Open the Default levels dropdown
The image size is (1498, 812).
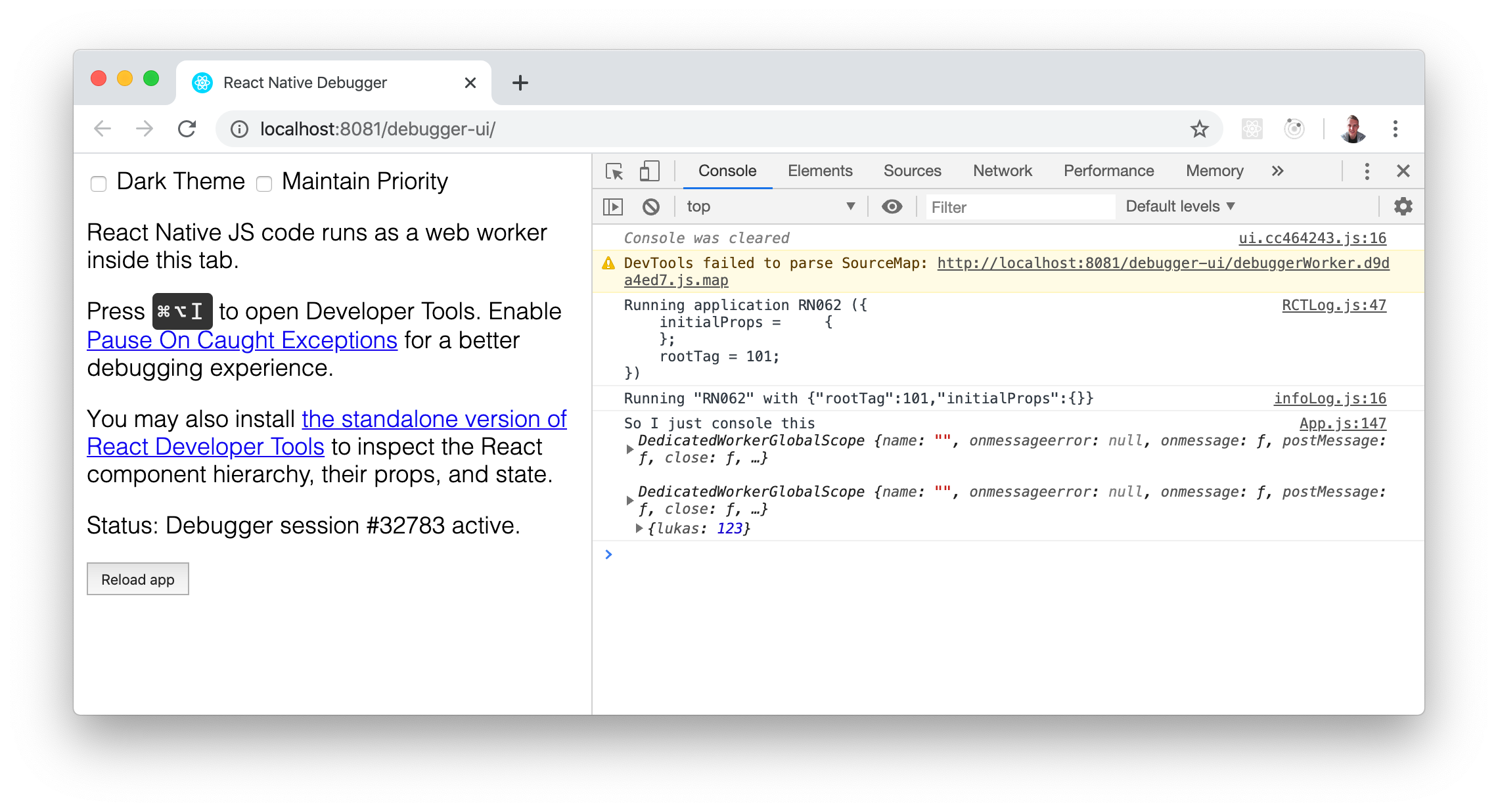1180,206
